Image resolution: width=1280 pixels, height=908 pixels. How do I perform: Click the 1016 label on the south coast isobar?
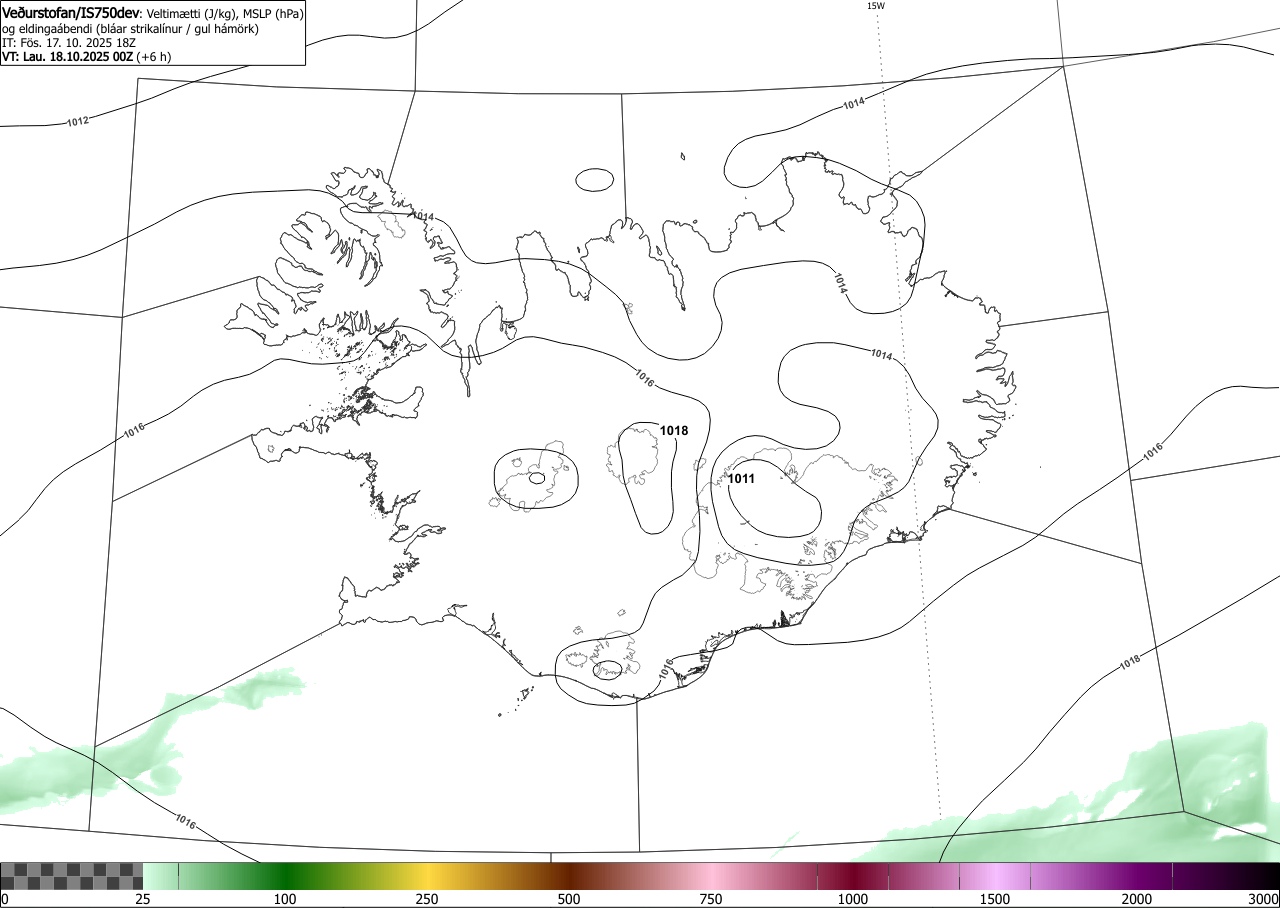click(667, 668)
